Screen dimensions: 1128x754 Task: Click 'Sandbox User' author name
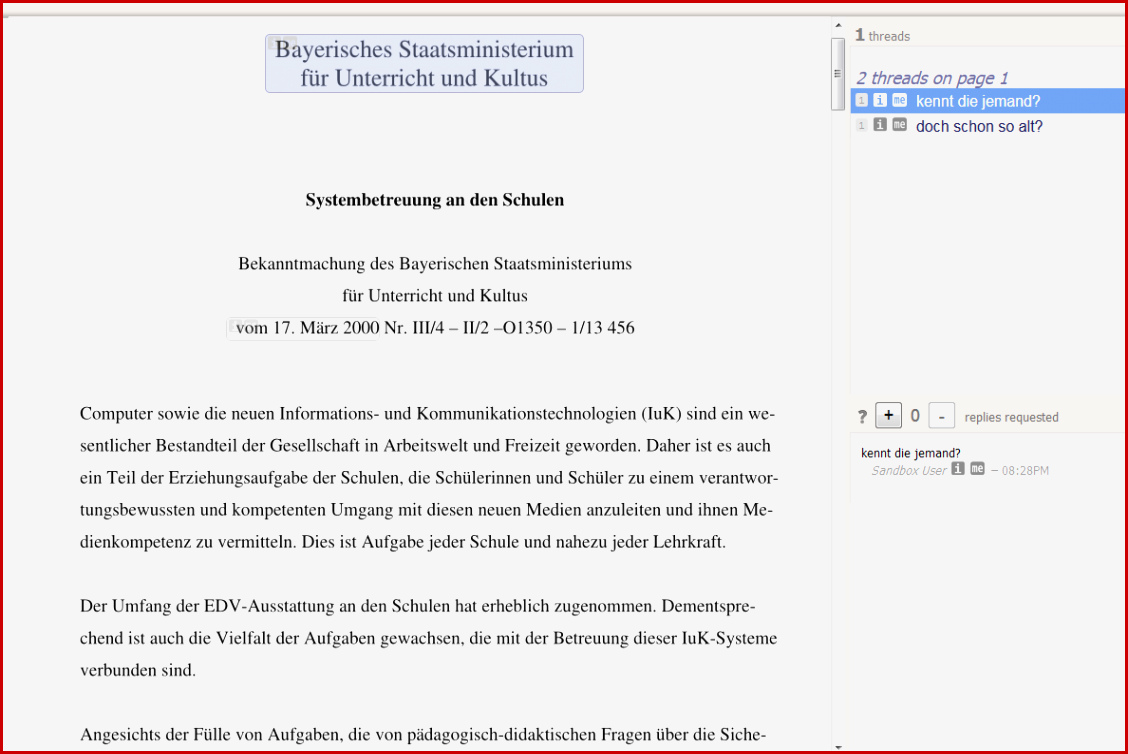click(x=909, y=471)
